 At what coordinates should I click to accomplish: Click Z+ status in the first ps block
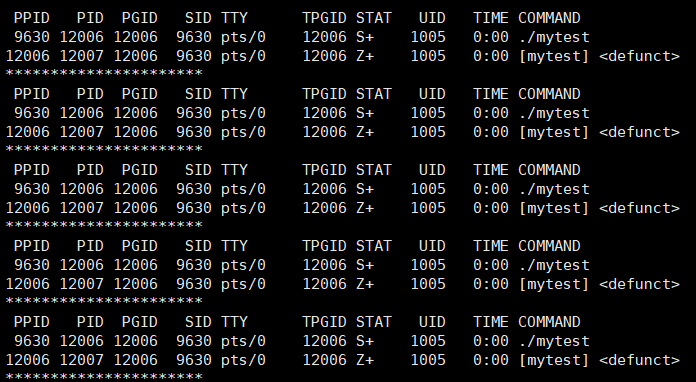365,56
